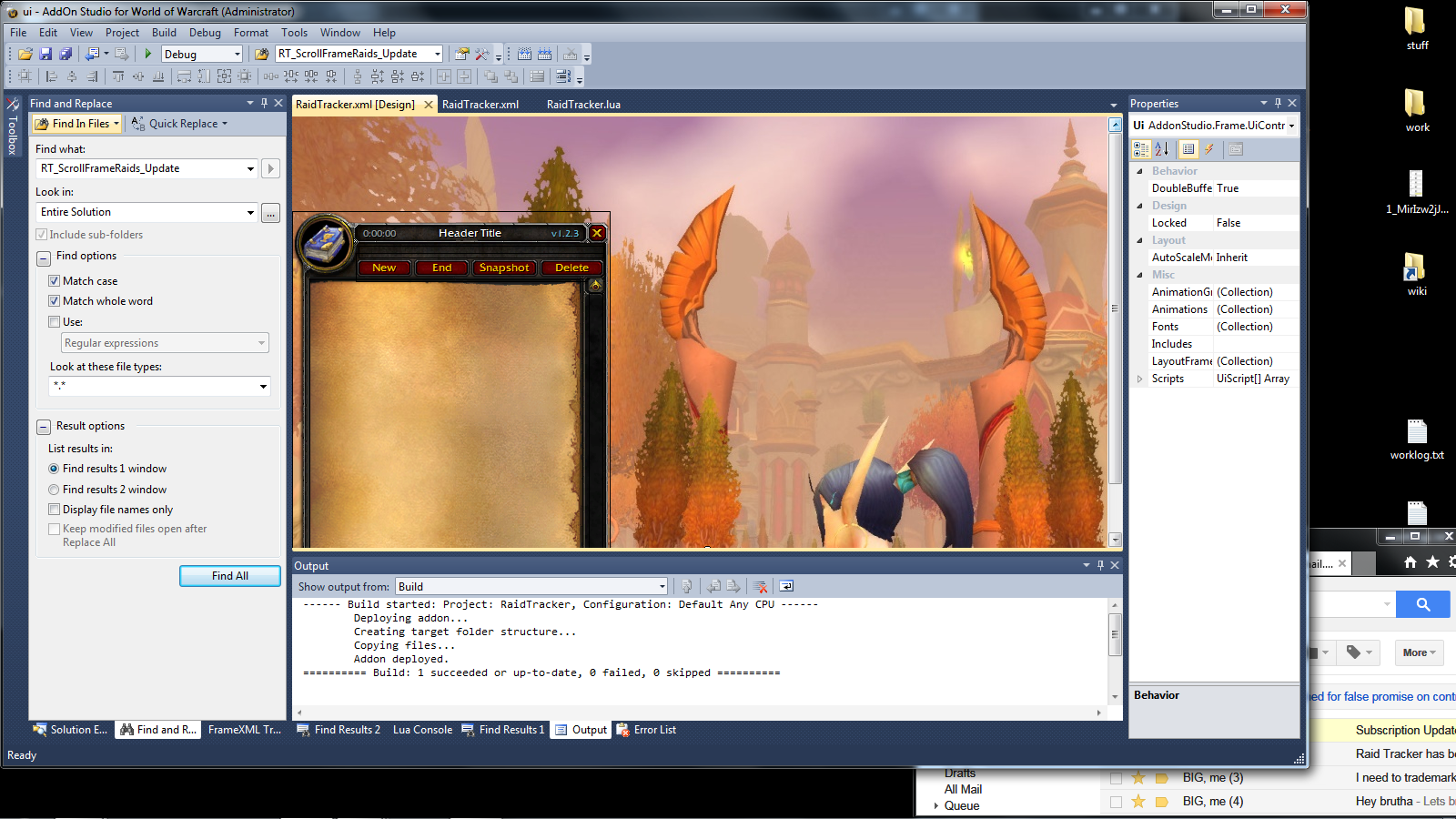
Task: Select Find results 2 window radio button
Action: click(x=54, y=490)
